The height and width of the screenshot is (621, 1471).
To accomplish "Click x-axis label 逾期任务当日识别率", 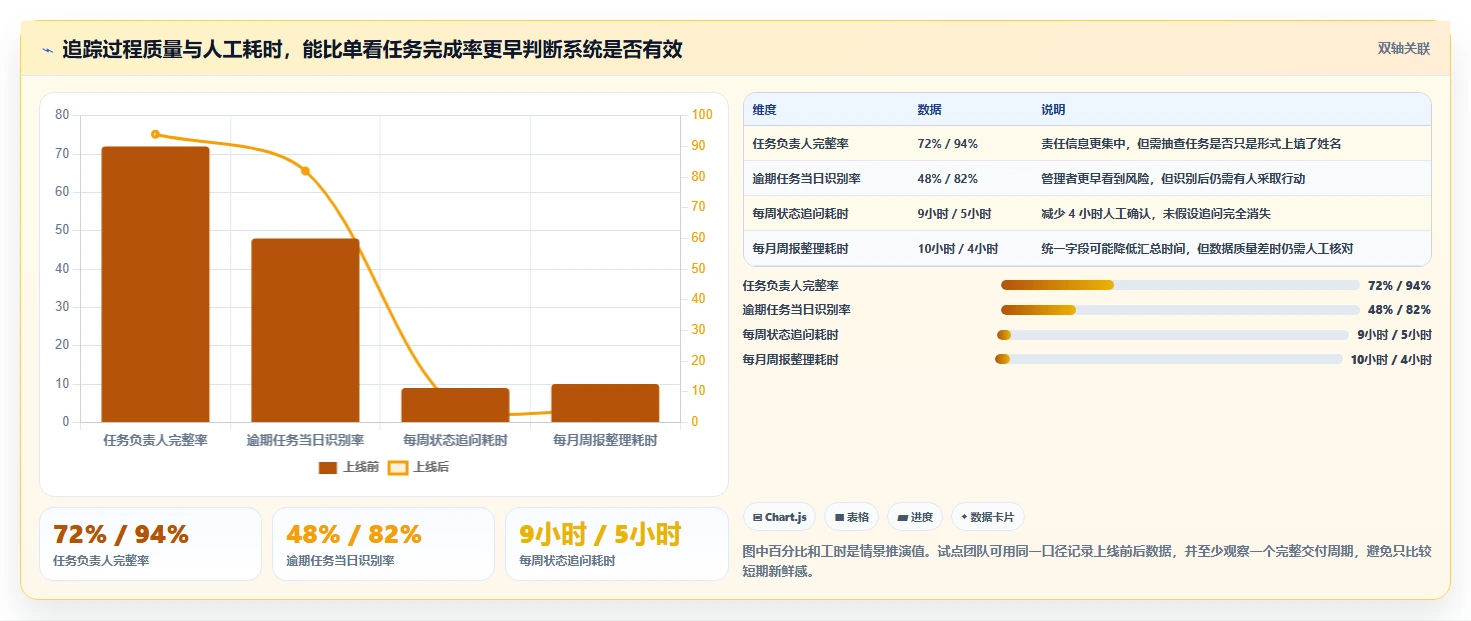I will click(305, 440).
